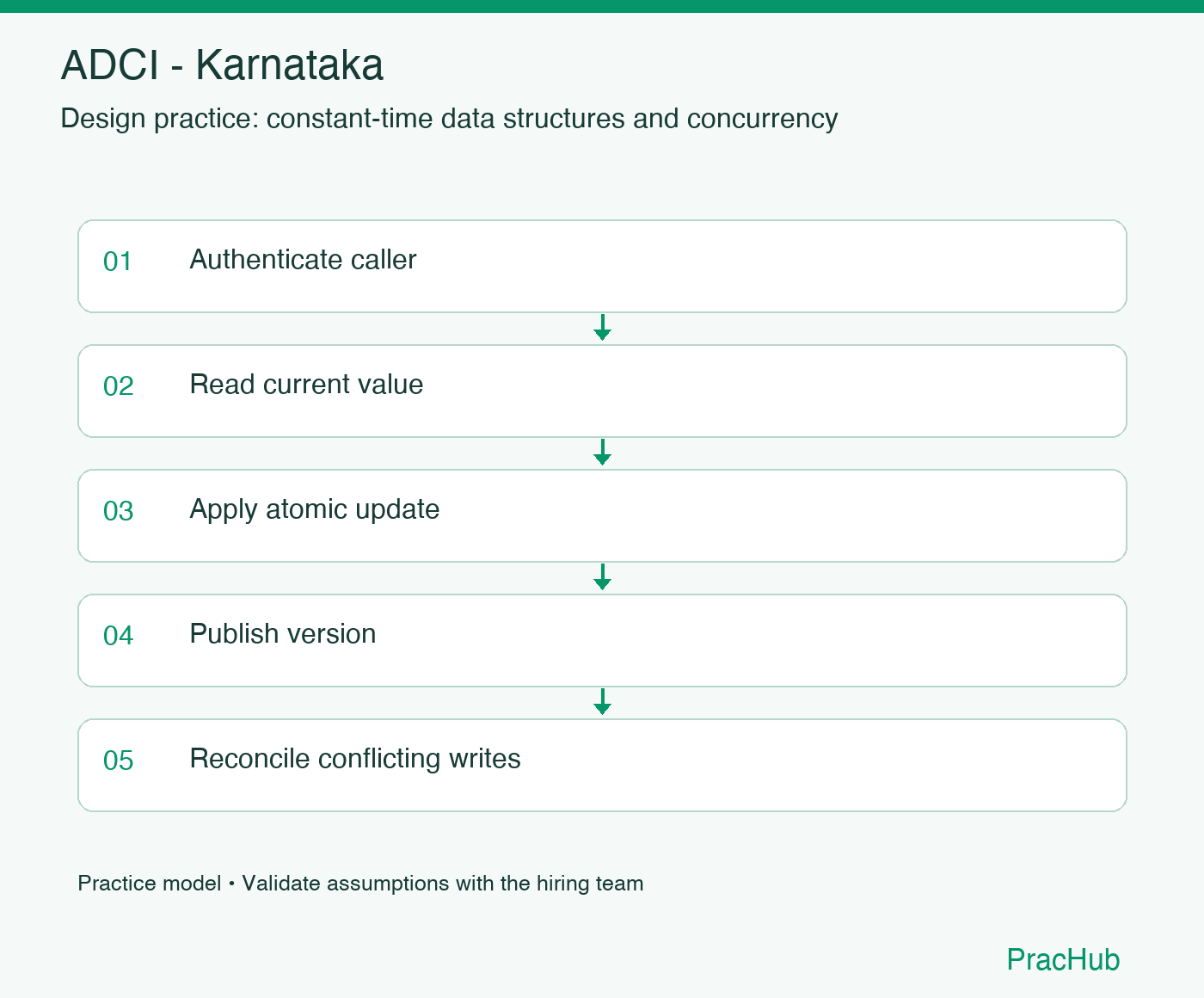Click the arrow between steps 03 and 04

click(x=602, y=577)
